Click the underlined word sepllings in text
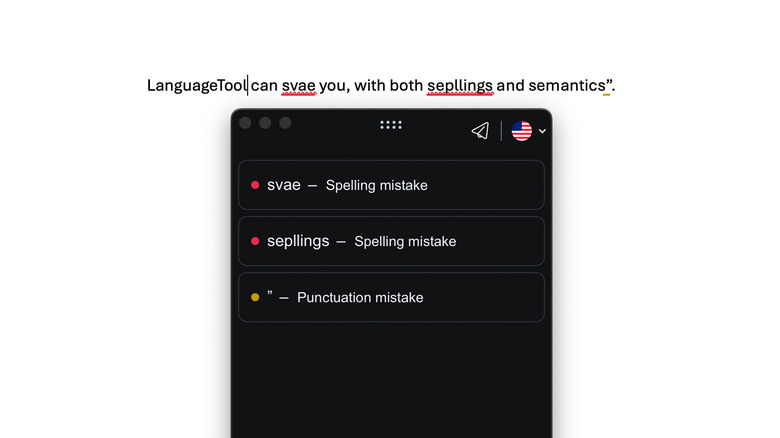This screenshot has height=438, width=780. coord(459,86)
